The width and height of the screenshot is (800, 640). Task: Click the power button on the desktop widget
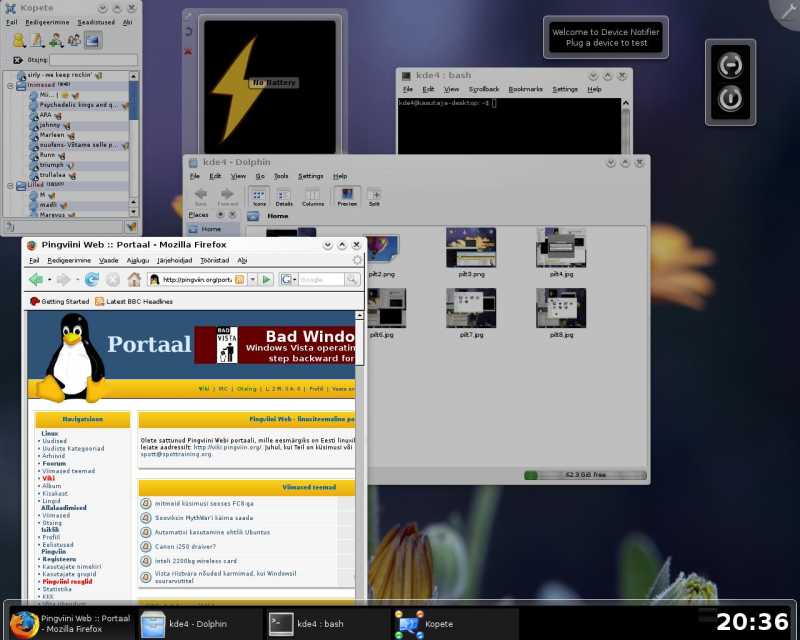[x=730, y=99]
